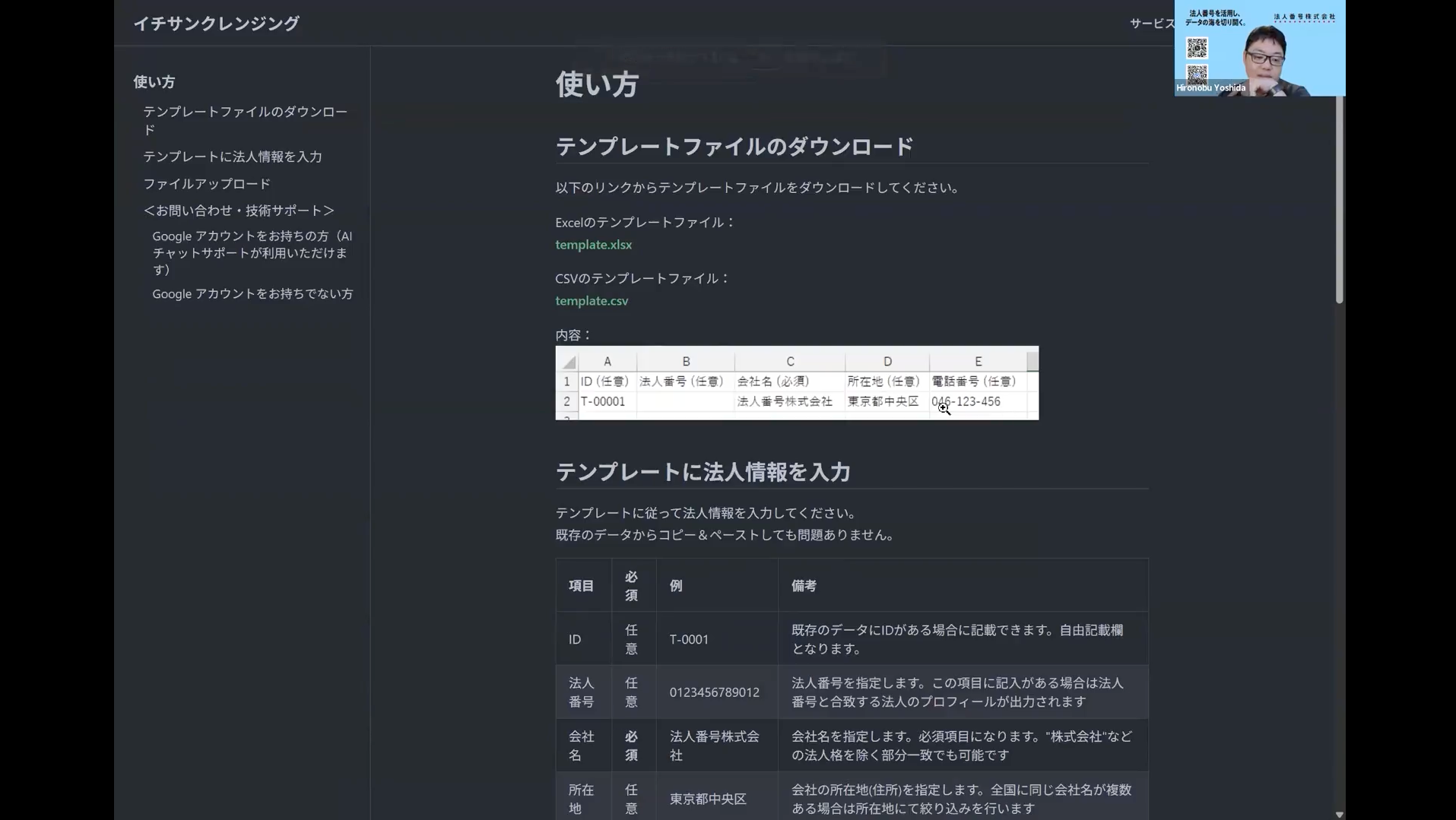
Task: Jump to ファイルアップロード section in sidebar
Action: click(207, 184)
